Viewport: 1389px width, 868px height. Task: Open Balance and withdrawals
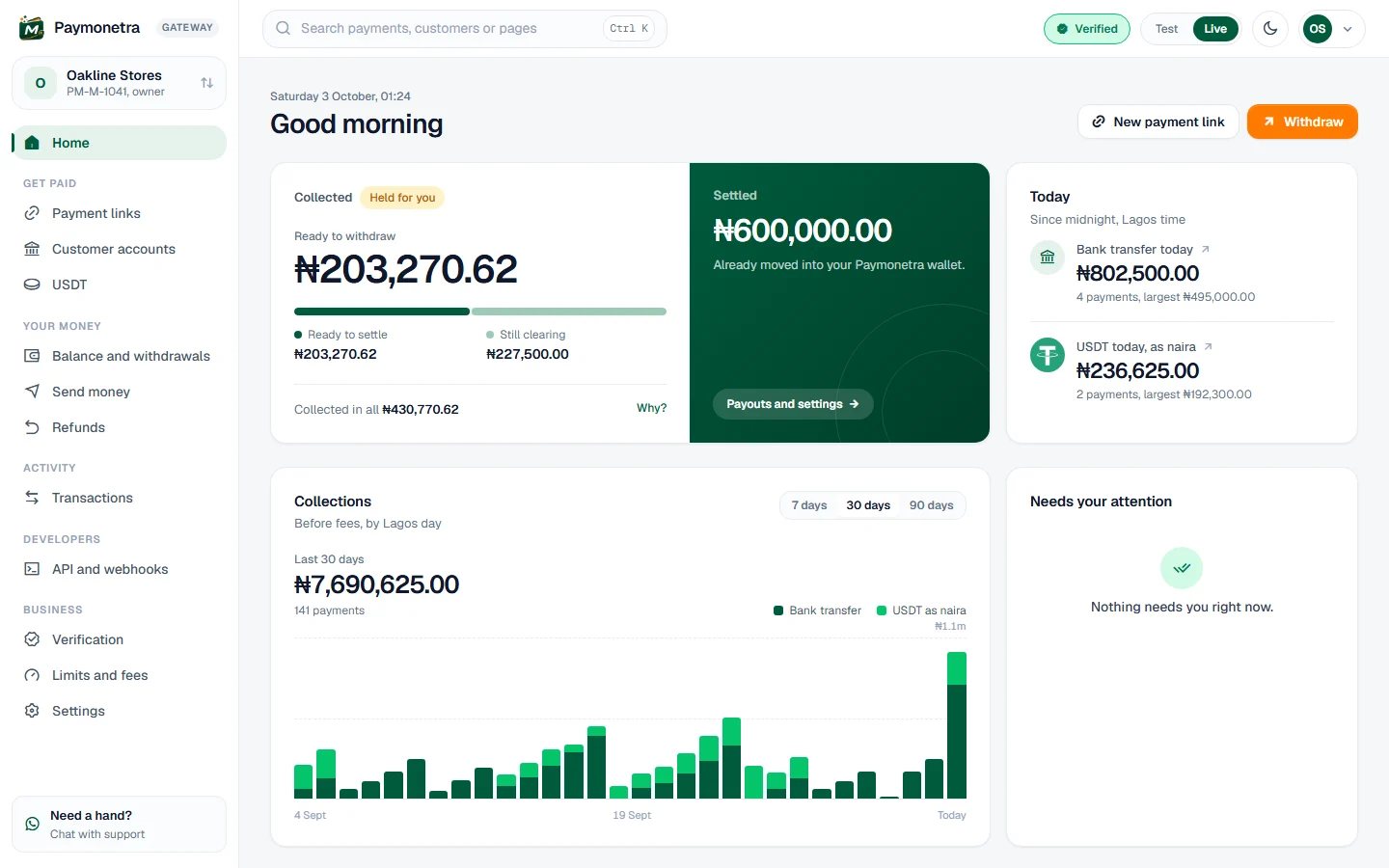(120, 356)
